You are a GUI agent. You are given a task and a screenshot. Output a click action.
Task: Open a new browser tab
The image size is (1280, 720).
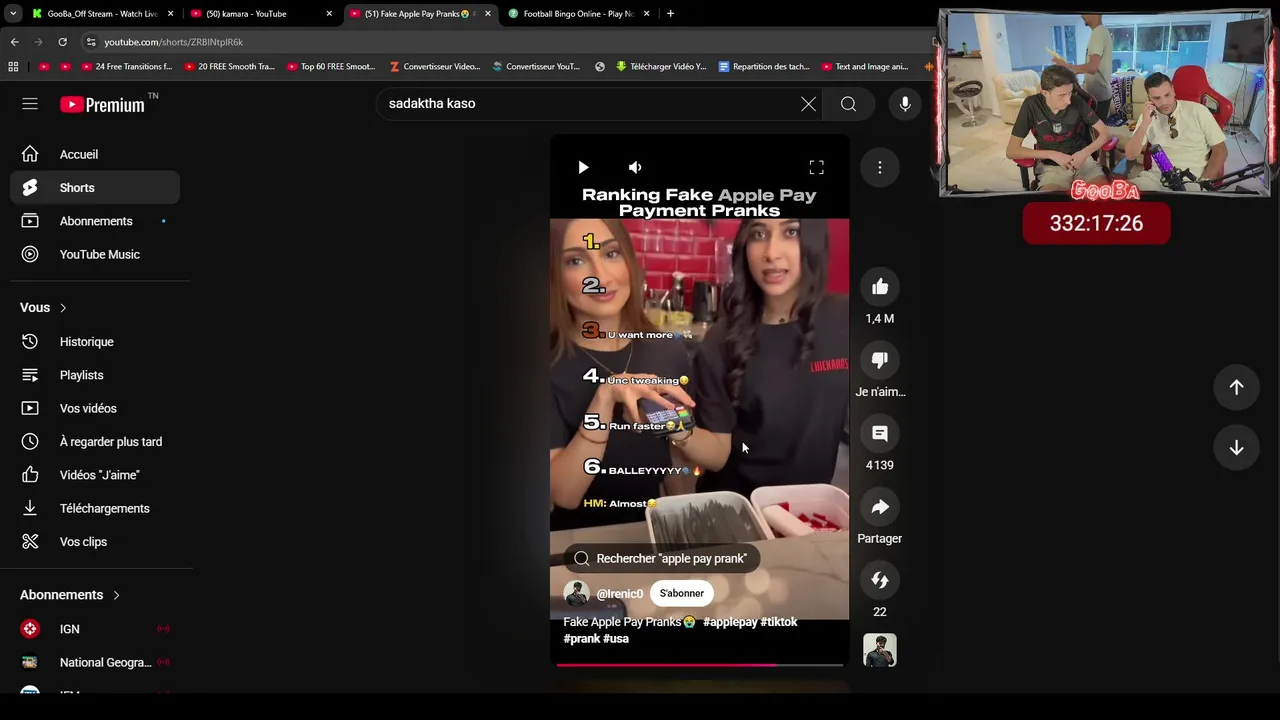pos(670,14)
